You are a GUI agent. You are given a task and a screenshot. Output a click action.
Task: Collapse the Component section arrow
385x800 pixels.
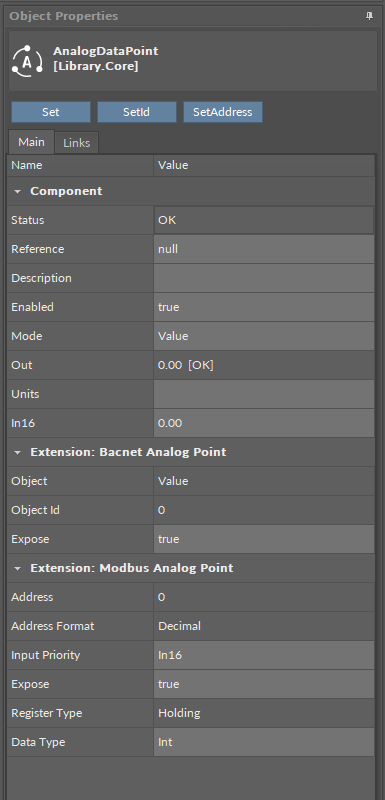(x=18, y=191)
